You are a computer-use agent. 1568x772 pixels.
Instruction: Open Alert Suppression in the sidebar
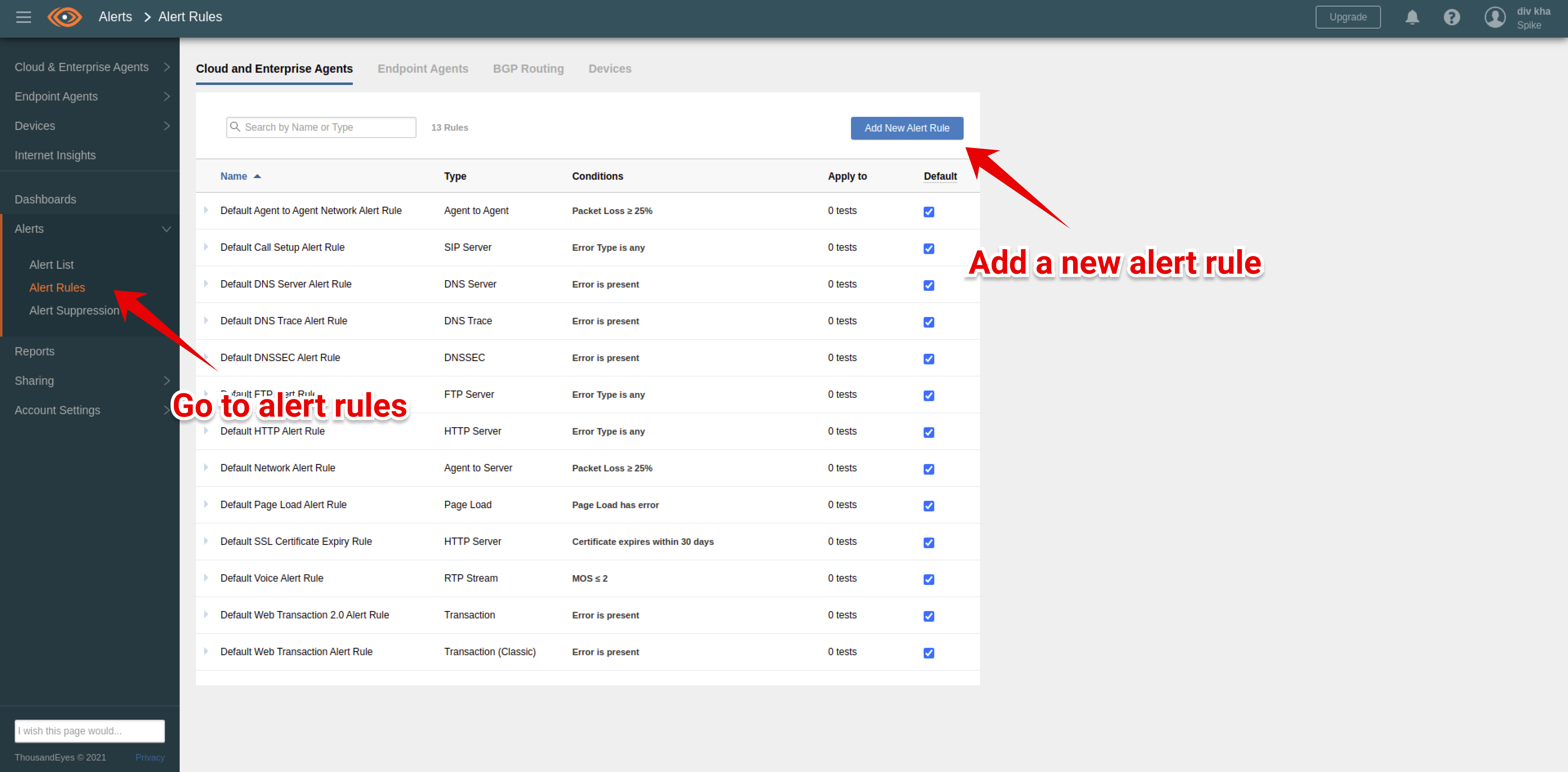pyautogui.click(x=74, y=310)
